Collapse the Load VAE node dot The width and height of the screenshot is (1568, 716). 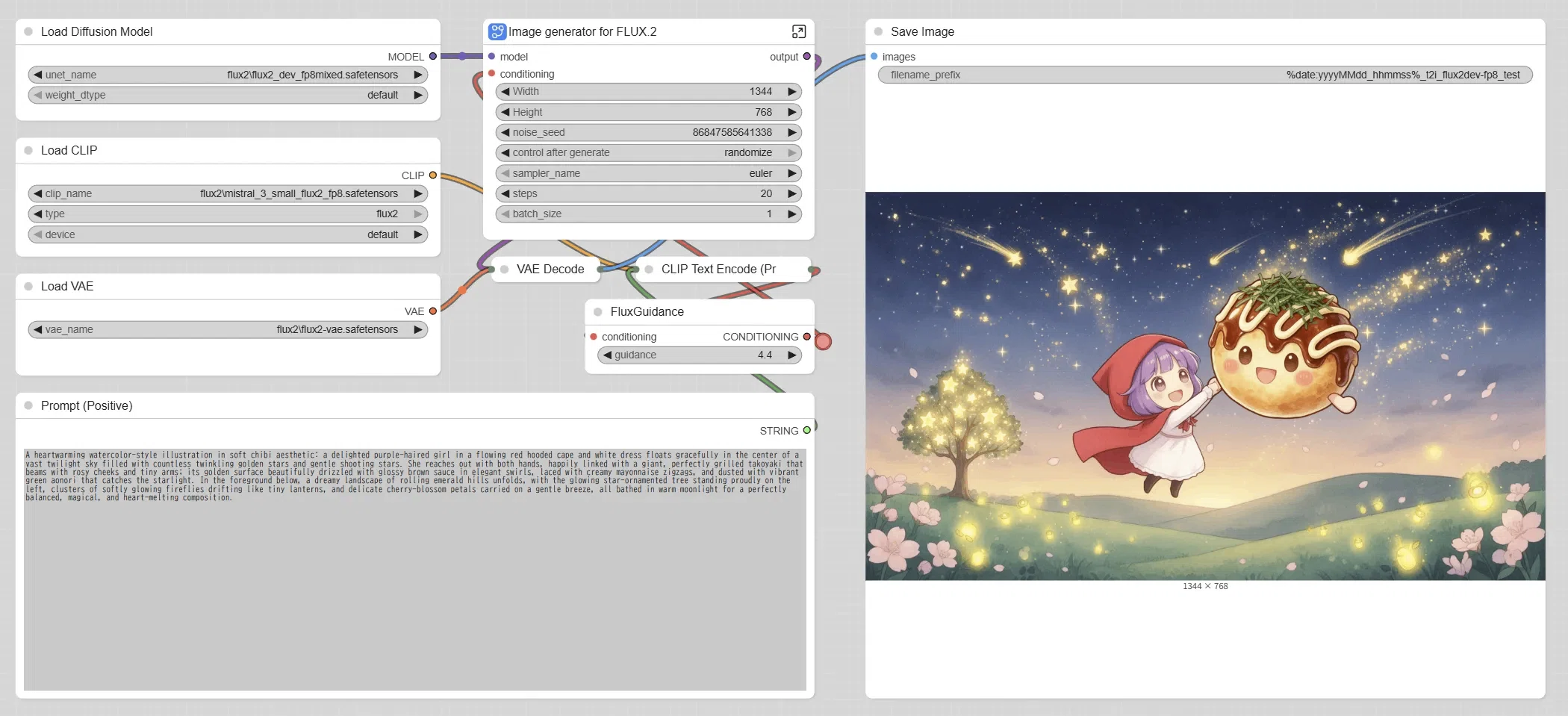click(28, 286)
